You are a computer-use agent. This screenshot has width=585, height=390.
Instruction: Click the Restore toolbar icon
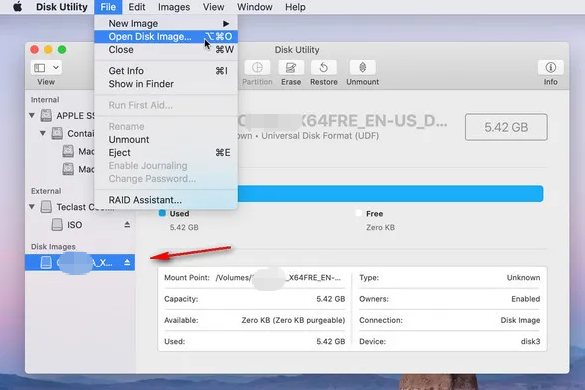pos(324,68)
